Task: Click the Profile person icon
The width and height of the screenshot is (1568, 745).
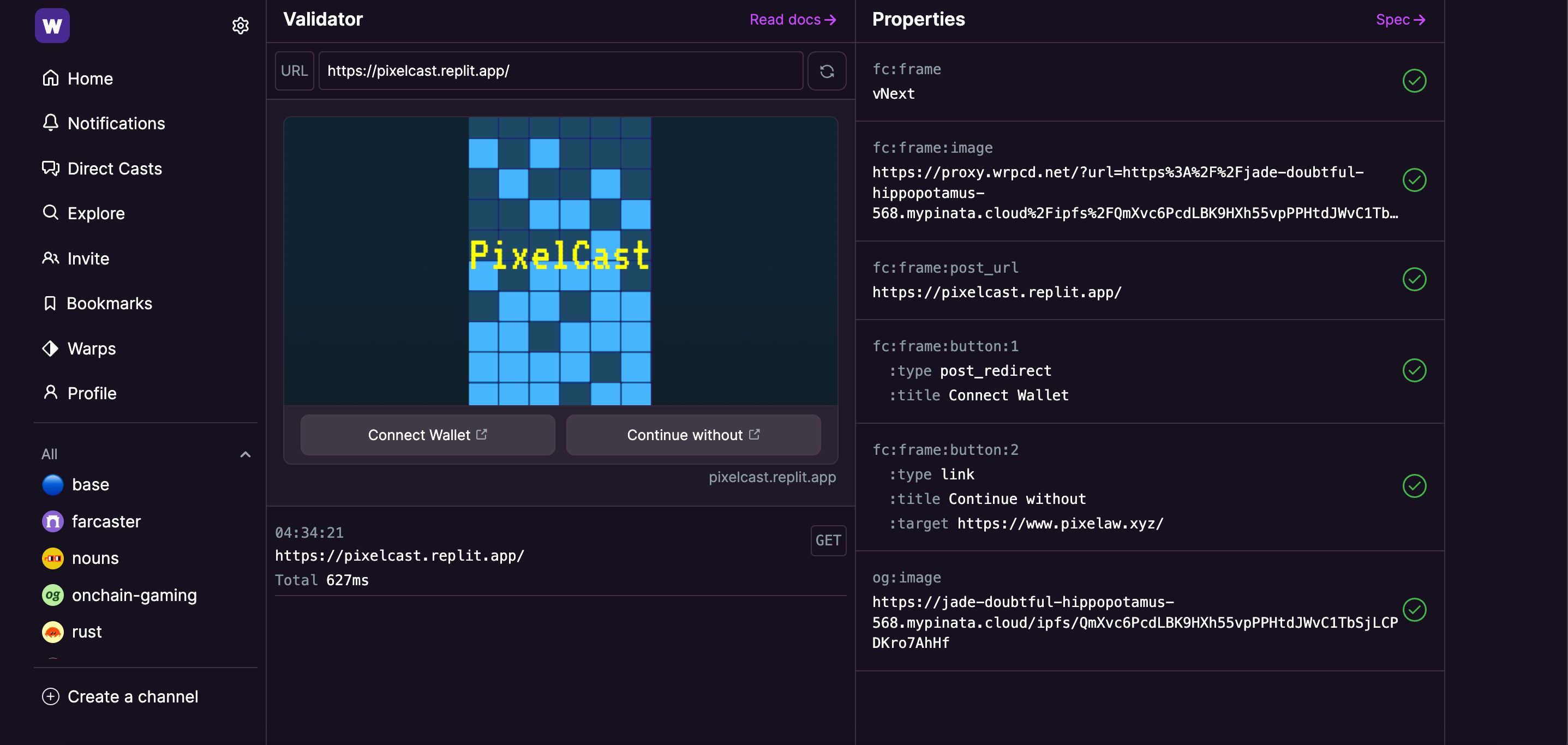Action: [51, 393]
